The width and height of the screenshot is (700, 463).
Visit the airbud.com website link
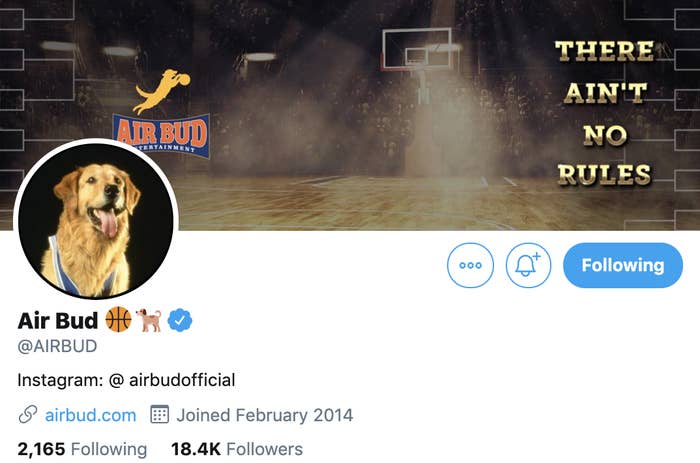click(x=91, y=415)
